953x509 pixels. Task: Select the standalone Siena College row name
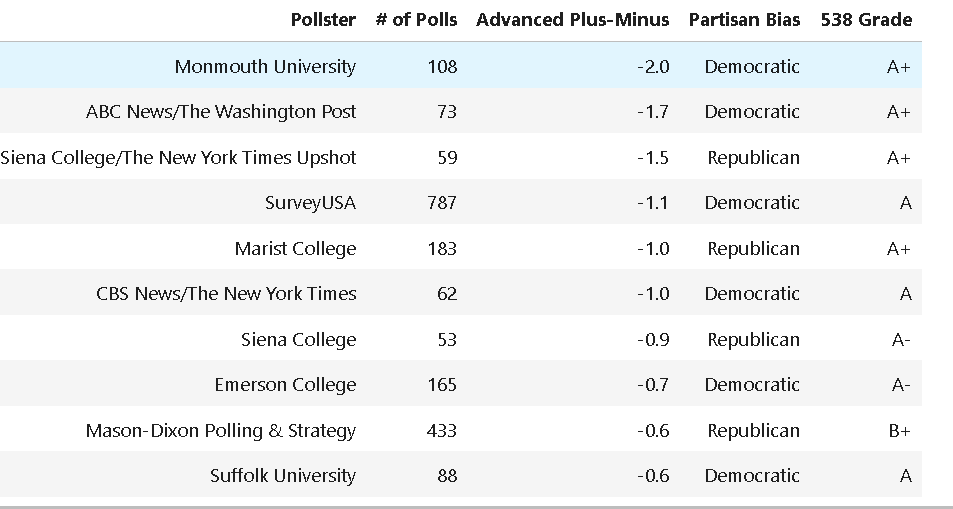click(x=298, y=340)
